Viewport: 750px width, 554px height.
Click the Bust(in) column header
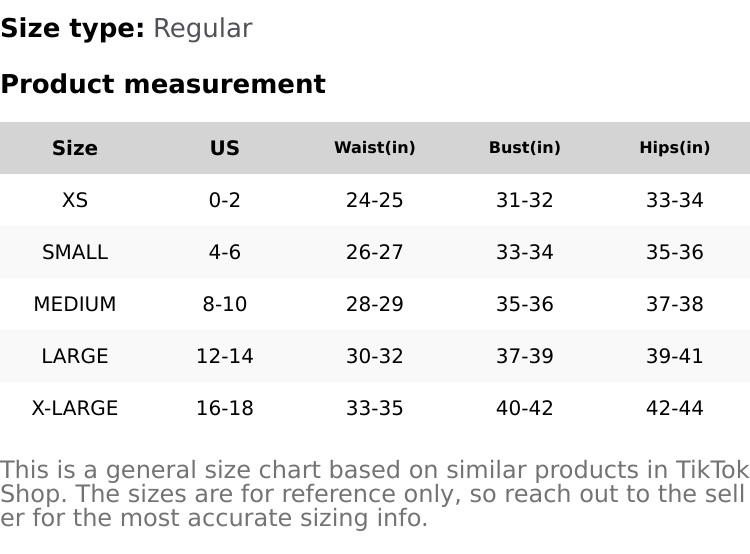525,148
